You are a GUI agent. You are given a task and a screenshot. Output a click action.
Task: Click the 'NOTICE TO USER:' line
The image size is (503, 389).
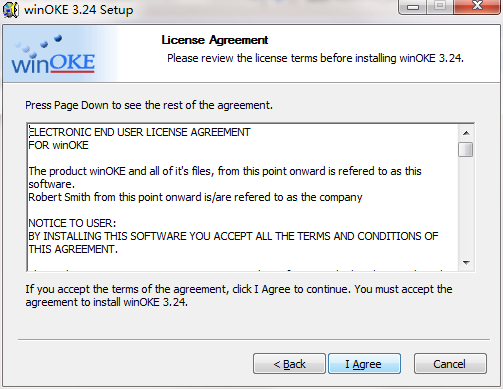pyautogui.click(x=72, y=223)
